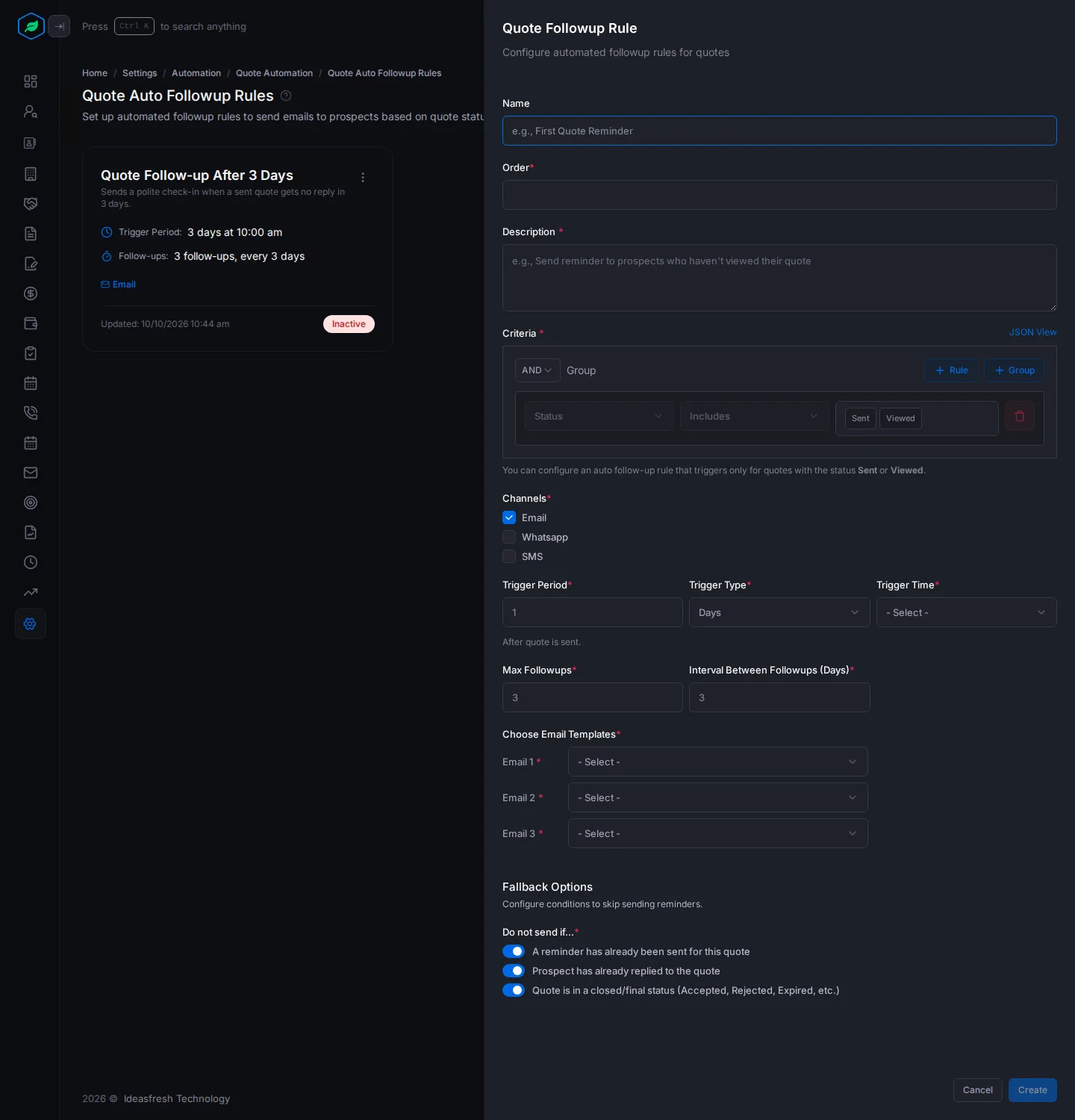The image size is (1075, 1120).
Task: Open the dollar coin icon in sidebar
Action: [31, 293]
